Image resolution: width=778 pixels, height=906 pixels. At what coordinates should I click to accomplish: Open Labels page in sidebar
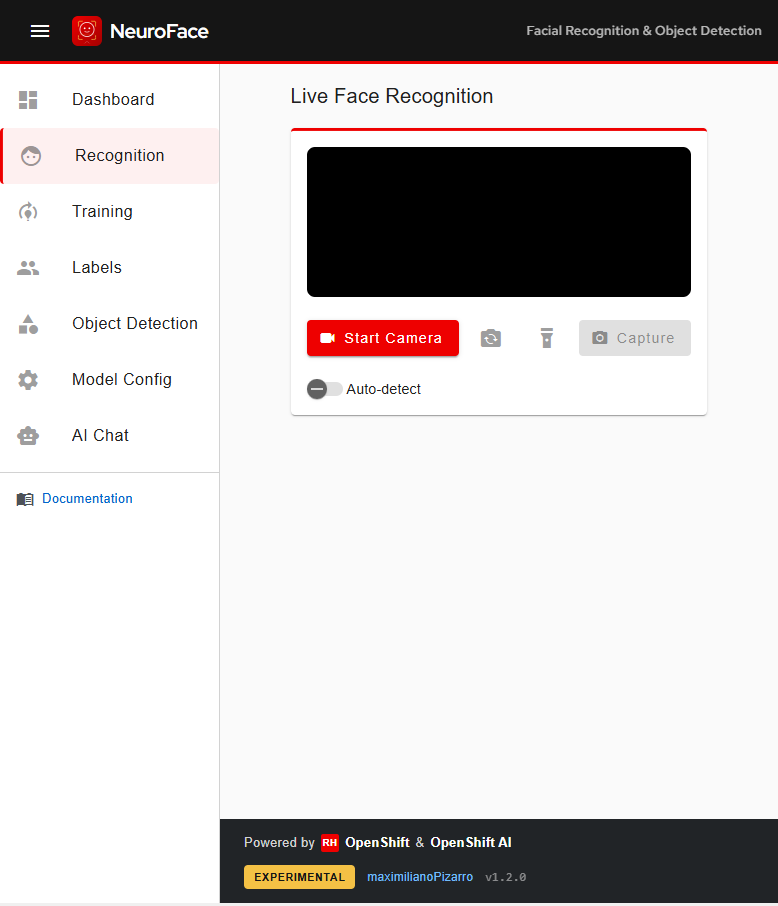110,268
